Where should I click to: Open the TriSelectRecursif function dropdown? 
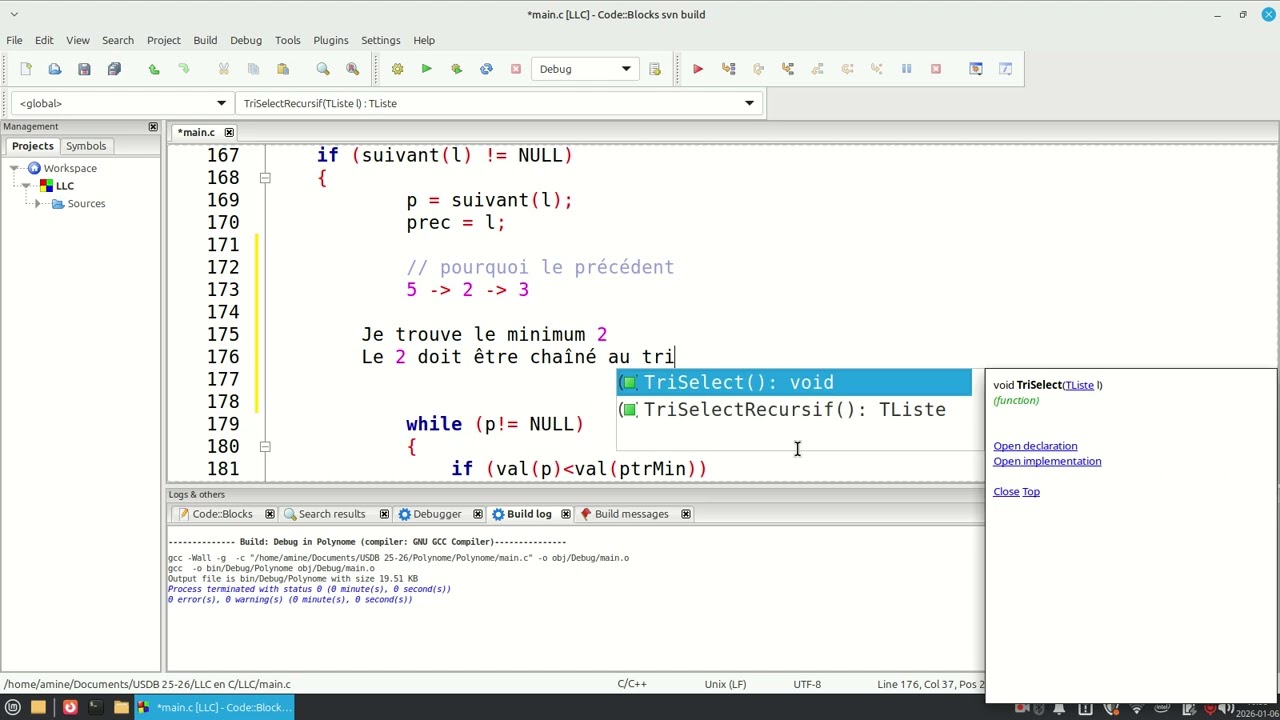(498, 103)
